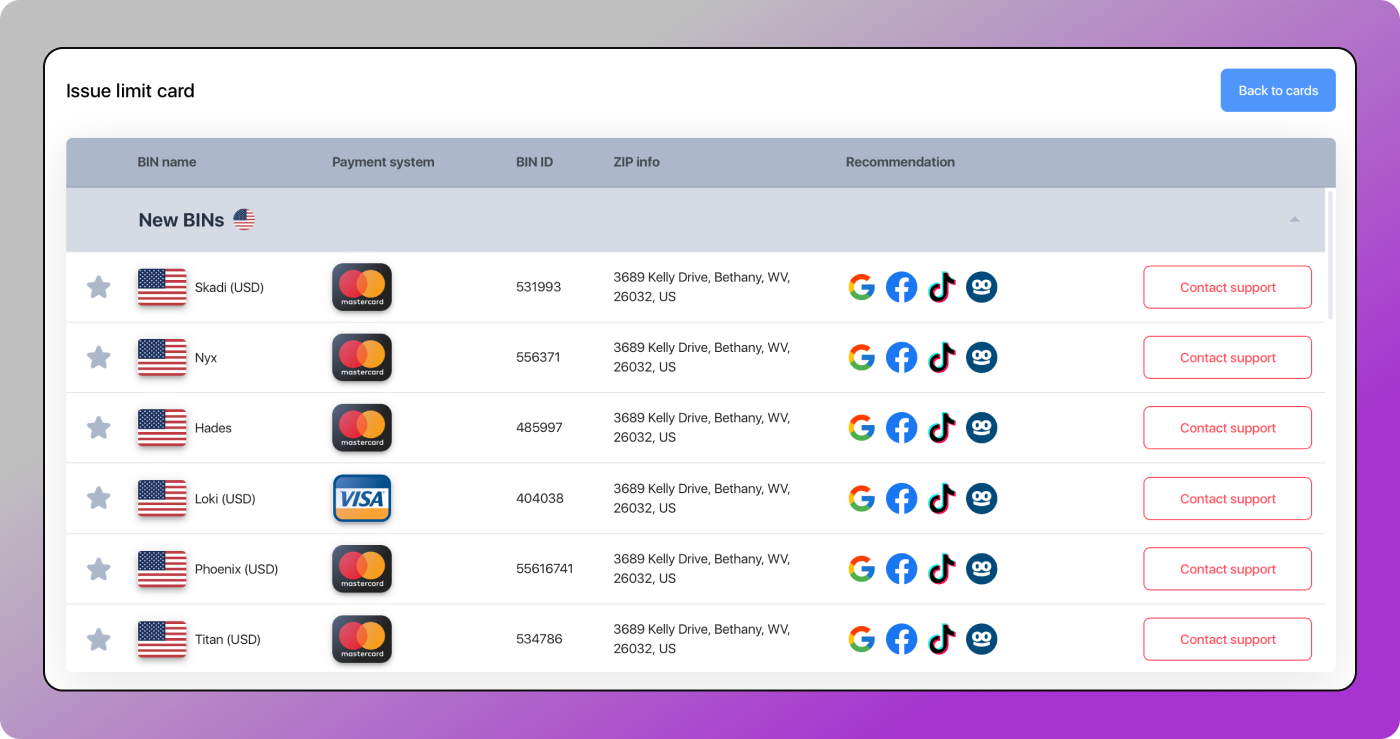Click the vertical scrollbar of BIN table
The height and width of the screenshot is (739, 1400).
coord(1330,255)
